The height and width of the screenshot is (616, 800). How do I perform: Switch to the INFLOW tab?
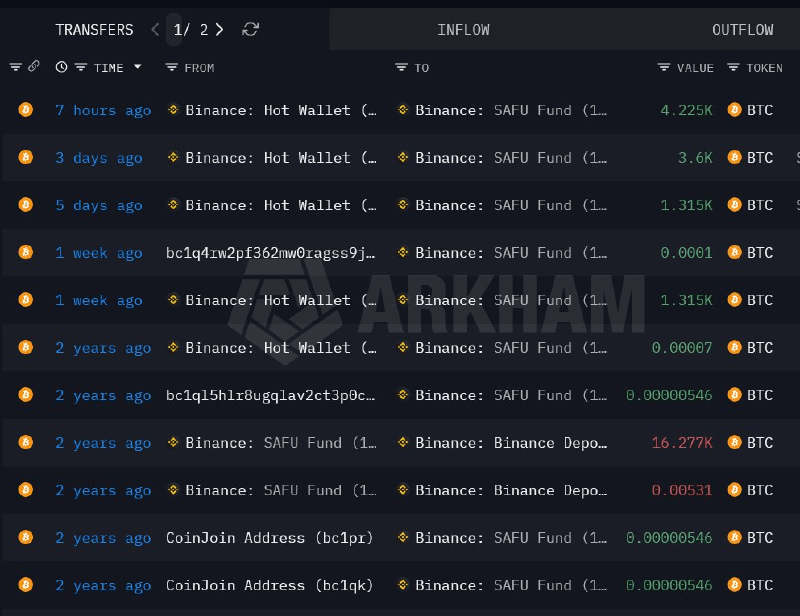(463, 30)
